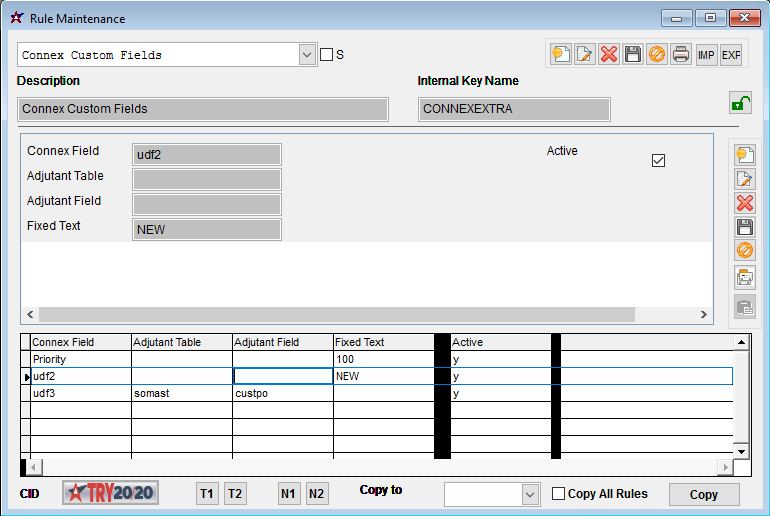
Task: Open the Connex Custom Fields rule dropdown
Action: pyautogui.click(x=307, y=55)
